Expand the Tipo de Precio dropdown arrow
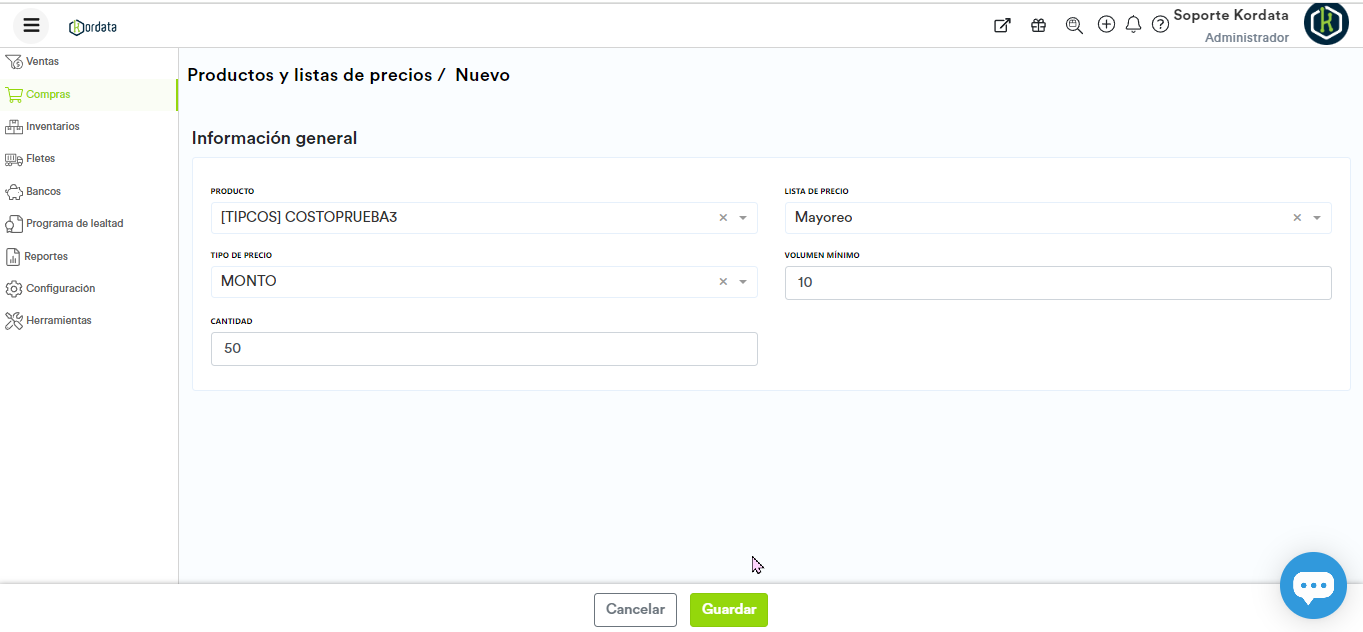The image size is (1363, 632). [743, 282]
